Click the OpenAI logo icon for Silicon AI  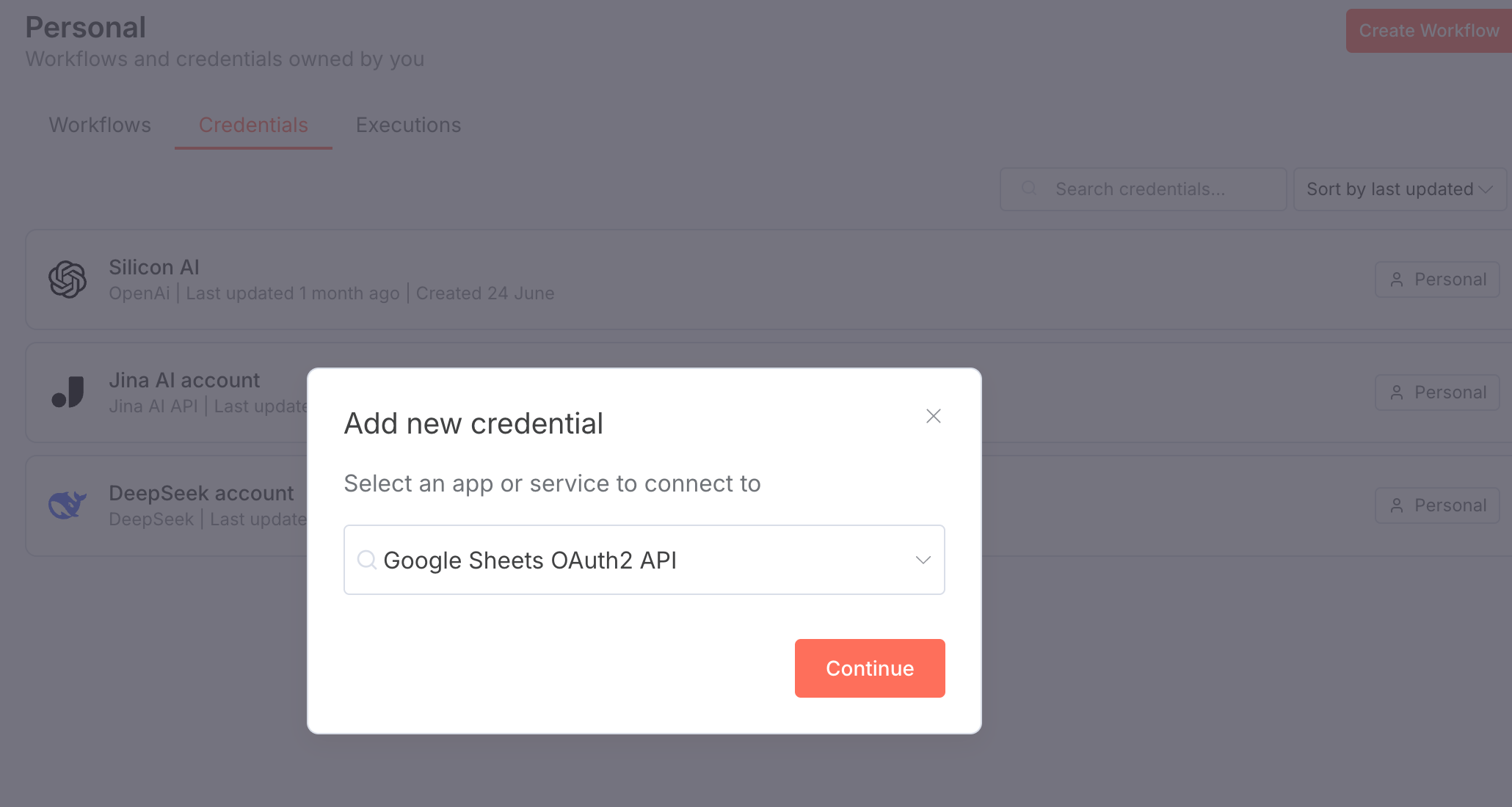tap(68, 280)
